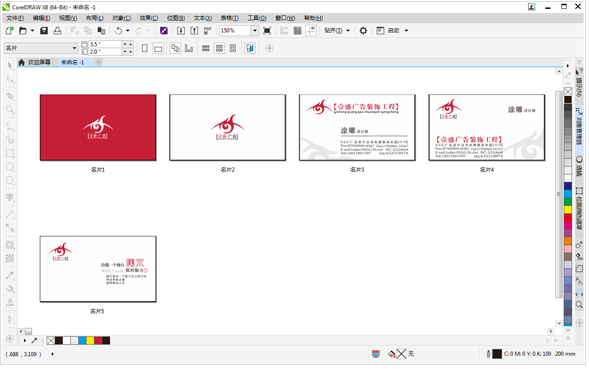Toggle the no-color X in document palette
The width and height of the screenshot is (589, 369).
(x=51, y=341)
